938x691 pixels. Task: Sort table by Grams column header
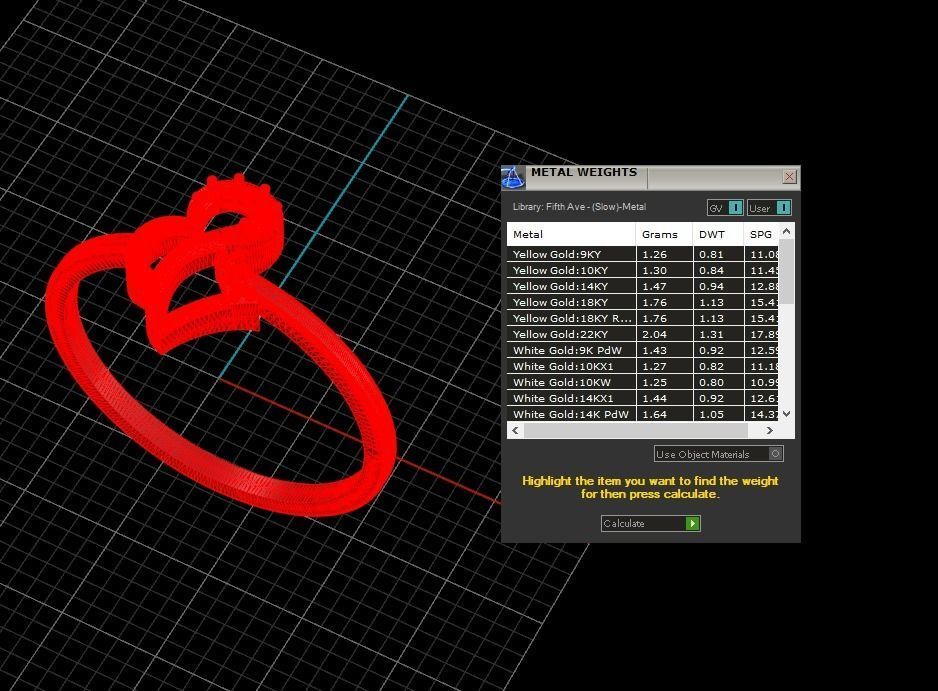pyautogui.click(x=664, y=235)
